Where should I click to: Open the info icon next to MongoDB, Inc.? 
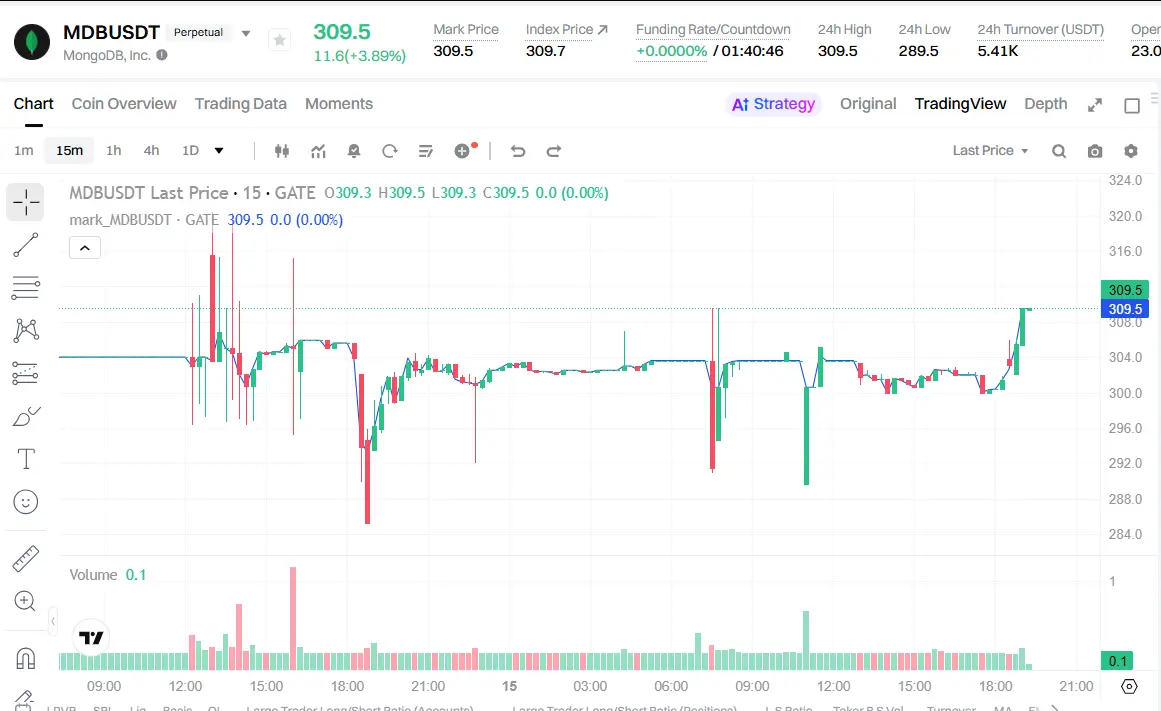tap(162, 55)
